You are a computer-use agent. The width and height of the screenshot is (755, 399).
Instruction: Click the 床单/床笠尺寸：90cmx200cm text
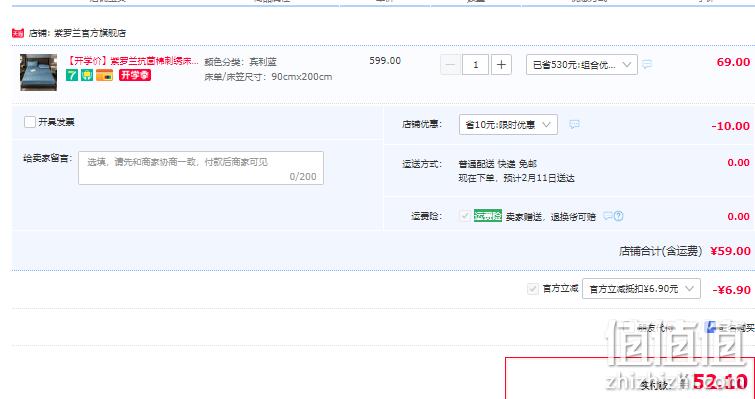pos(268,77)
